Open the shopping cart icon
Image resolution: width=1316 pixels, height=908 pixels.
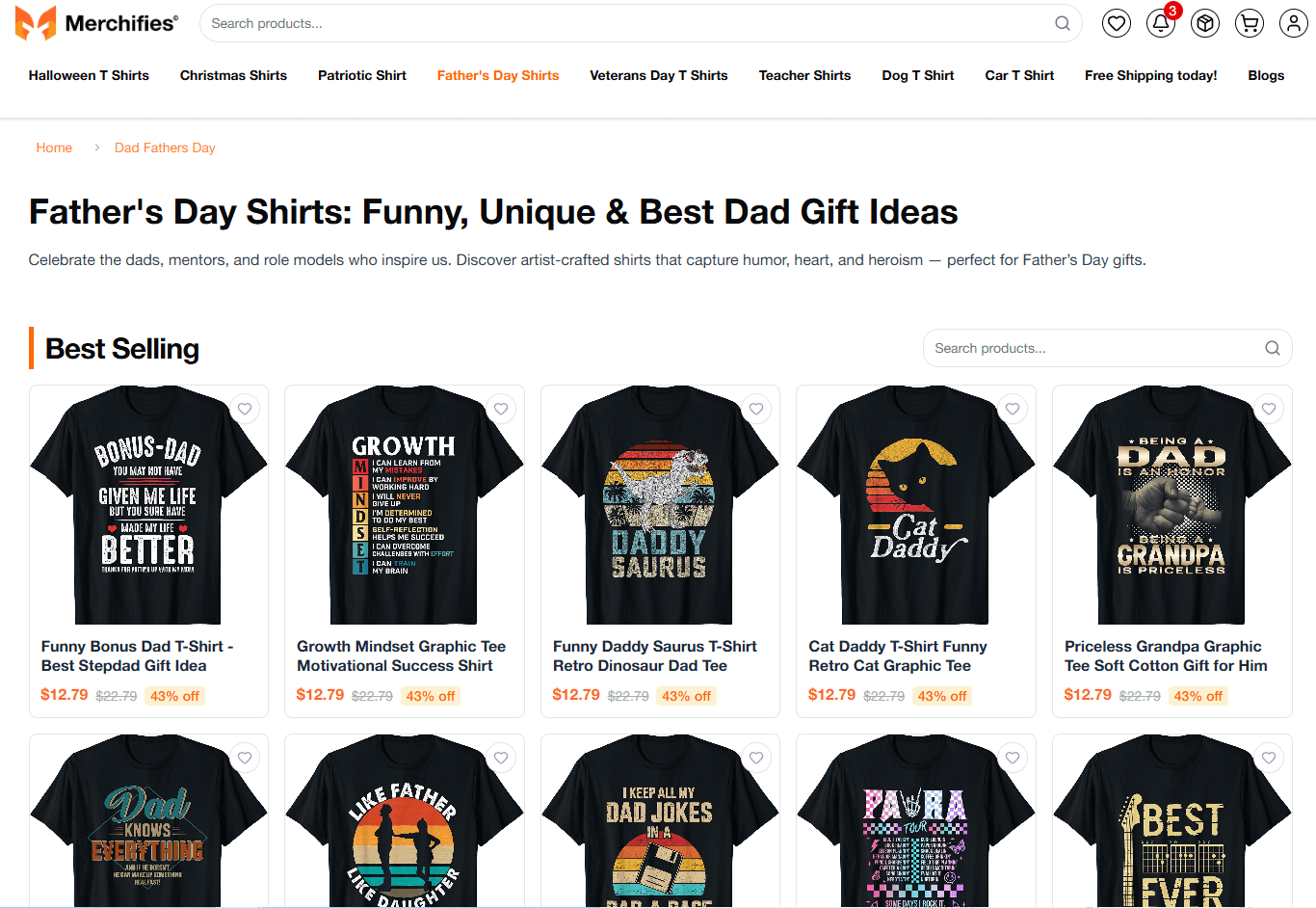click(1249, 22)
